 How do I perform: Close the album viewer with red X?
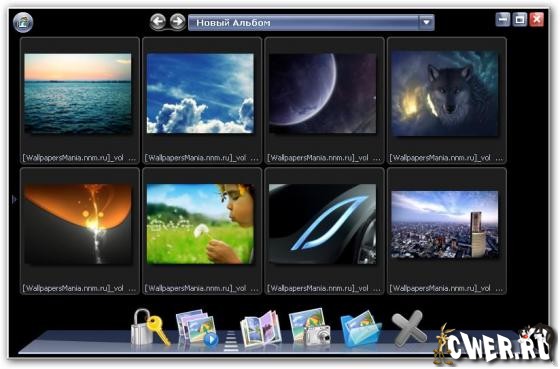pos(536,19)
